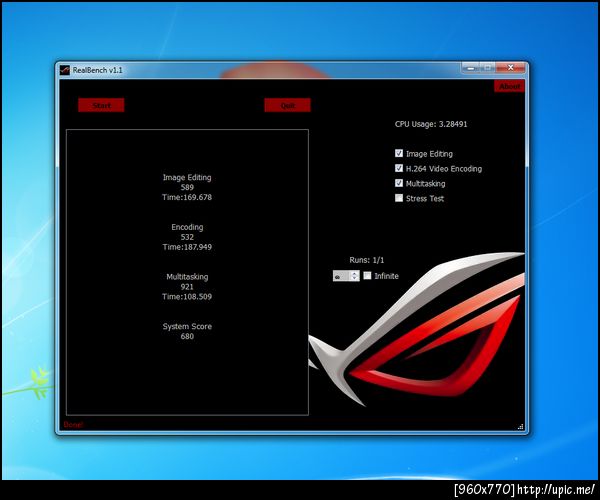Click the Image Editing score '589'
Screen dimensions: 600x500
pyautogui.click(x=187, y=187)
